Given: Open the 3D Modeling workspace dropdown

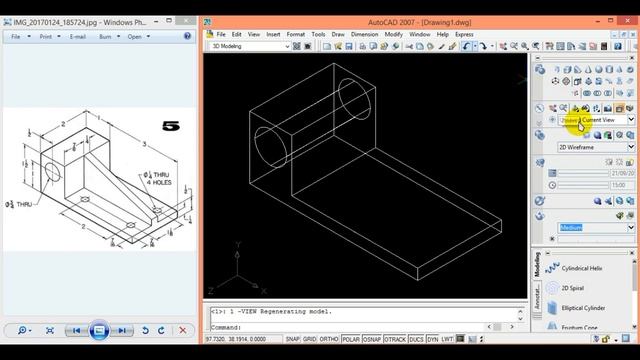Looking at the screenshot, I should [287, 47].
